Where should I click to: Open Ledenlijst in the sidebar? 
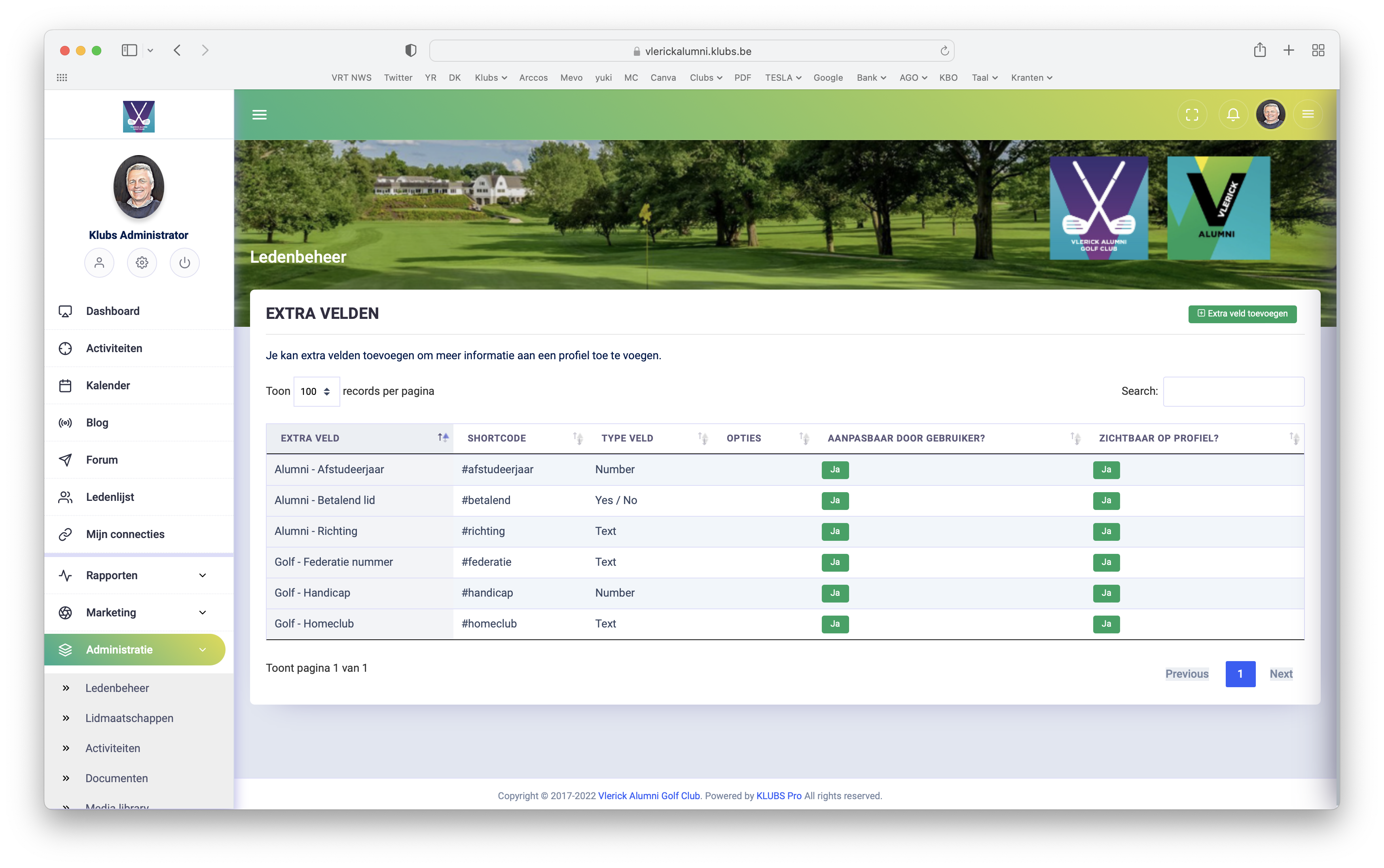click(x=110, y=497)
